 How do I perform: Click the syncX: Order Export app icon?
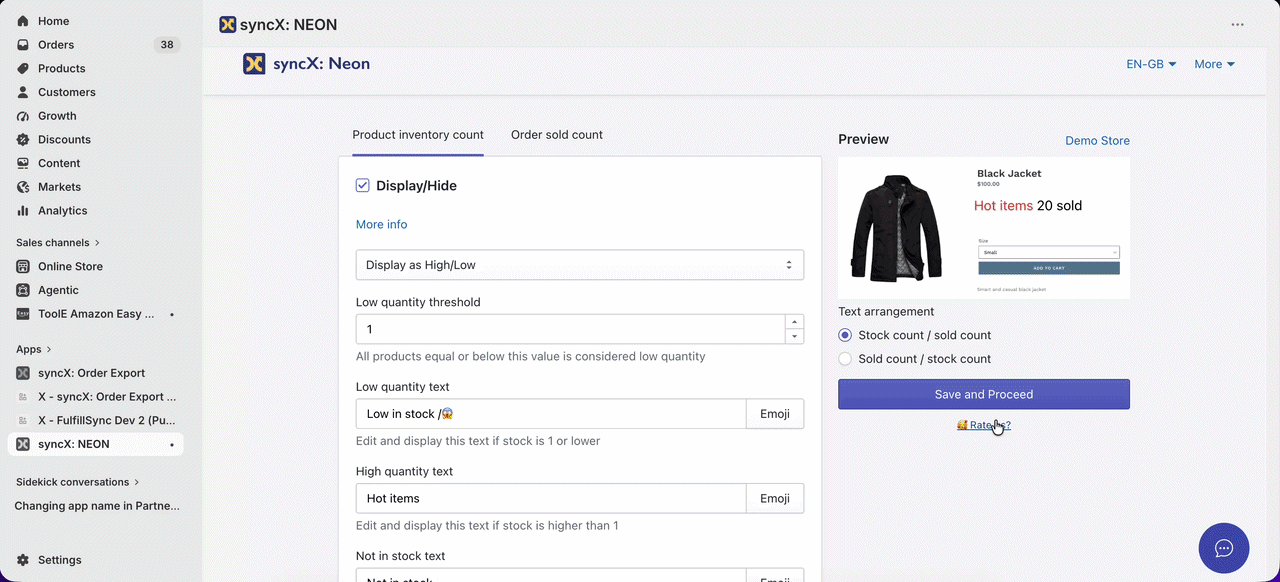click(x=23, y=373)
